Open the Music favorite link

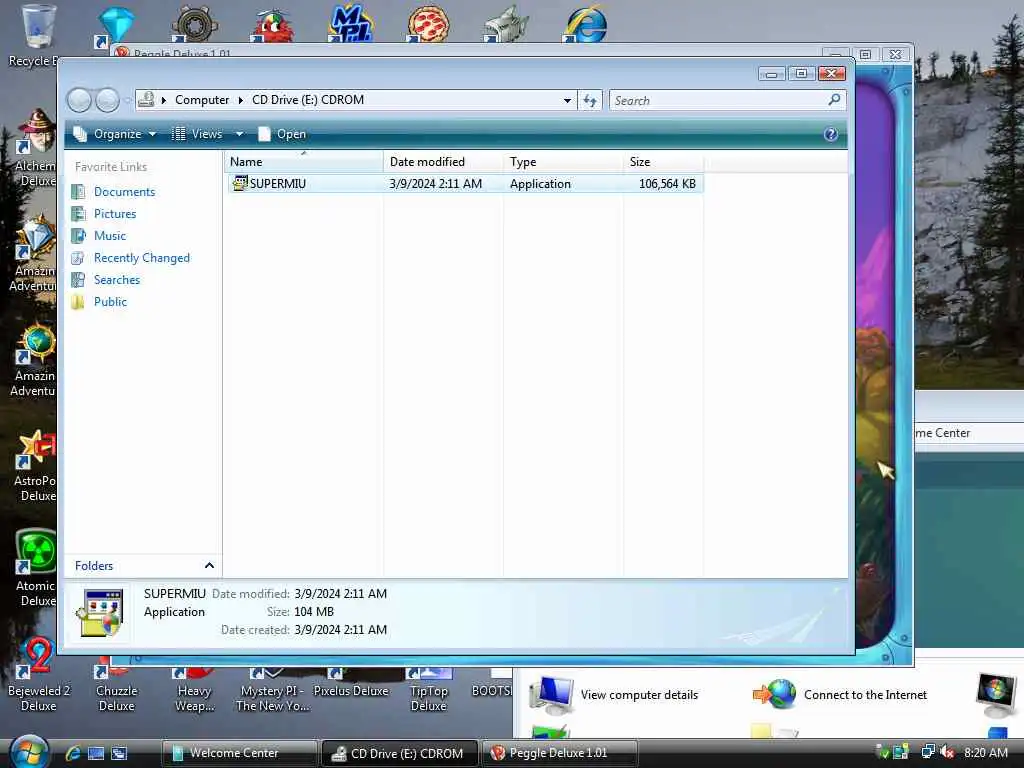tap(110, 236)
